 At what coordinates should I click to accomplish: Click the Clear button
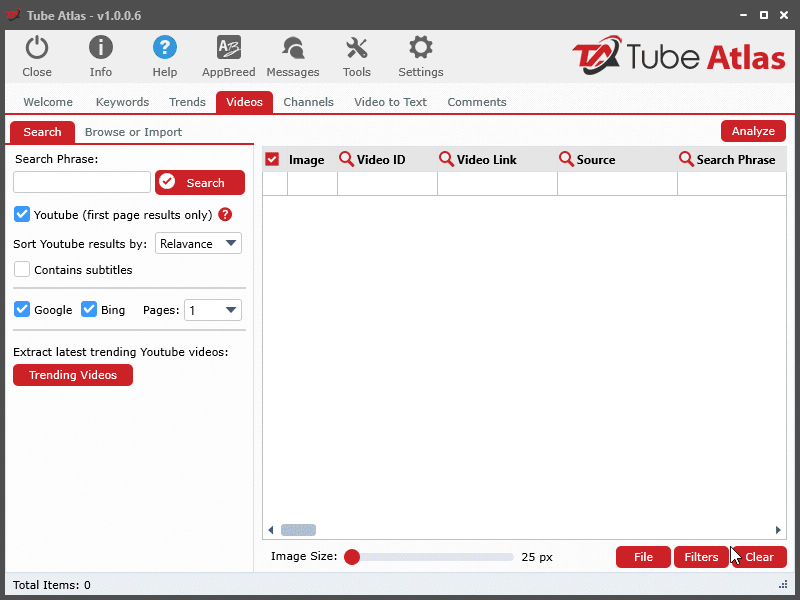tap(759, 557)
